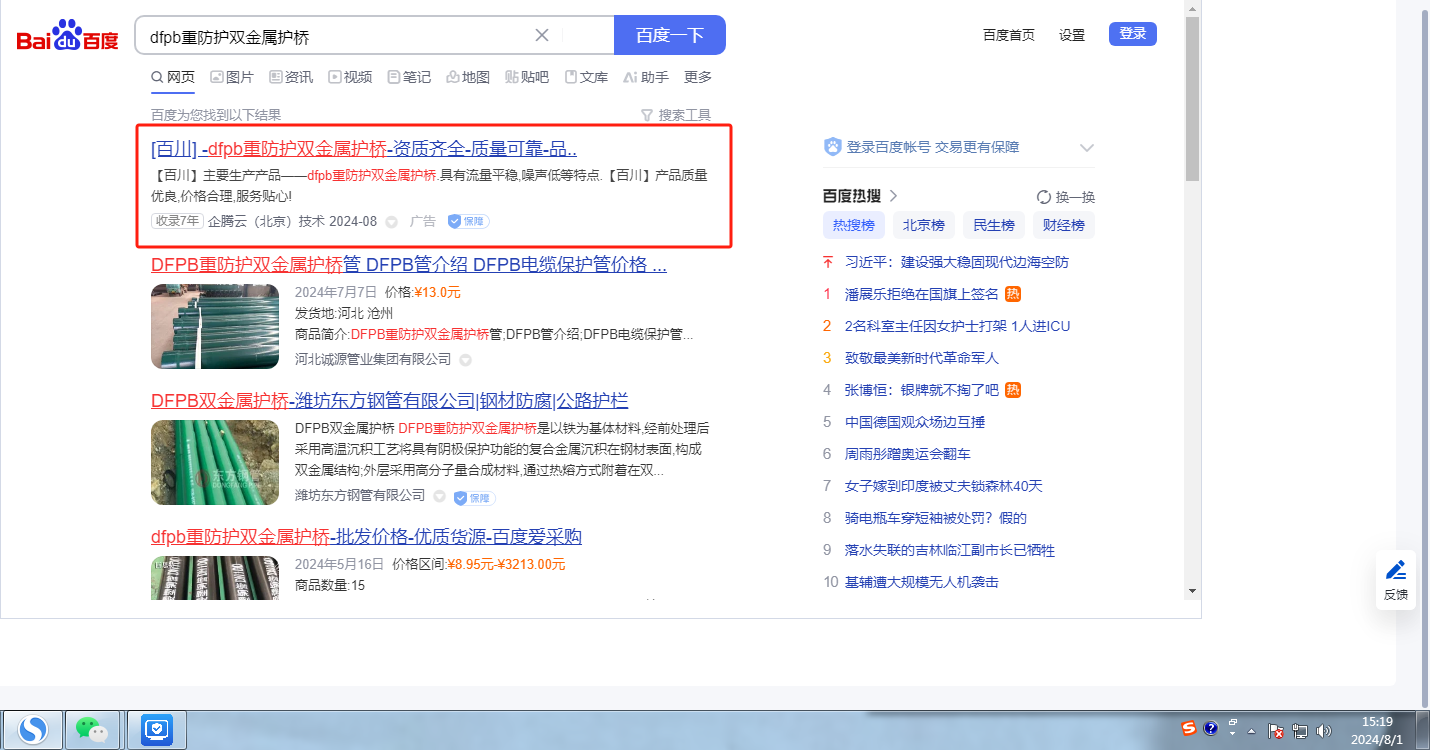Select the 财经榜 hot list tab

click(x=1064, y=225)
